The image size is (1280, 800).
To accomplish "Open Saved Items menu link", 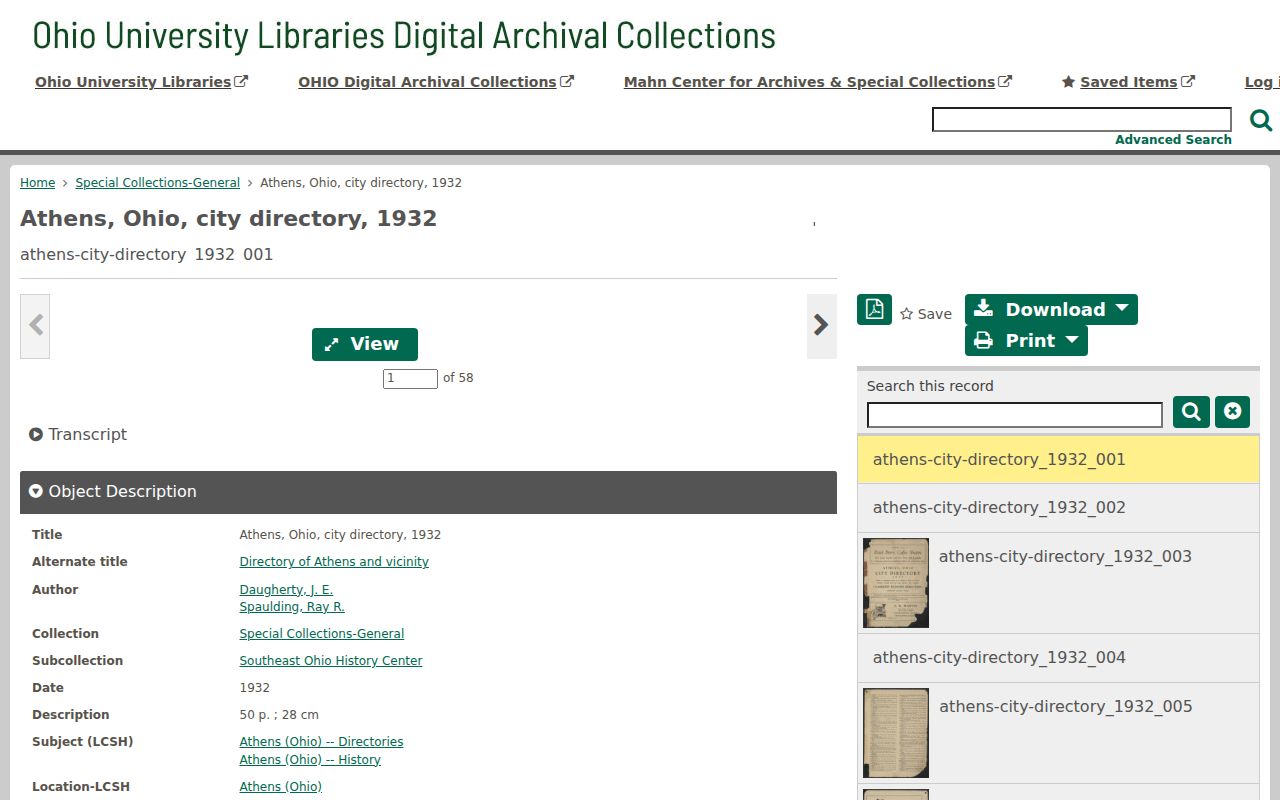I will (x=1128, y=82).
